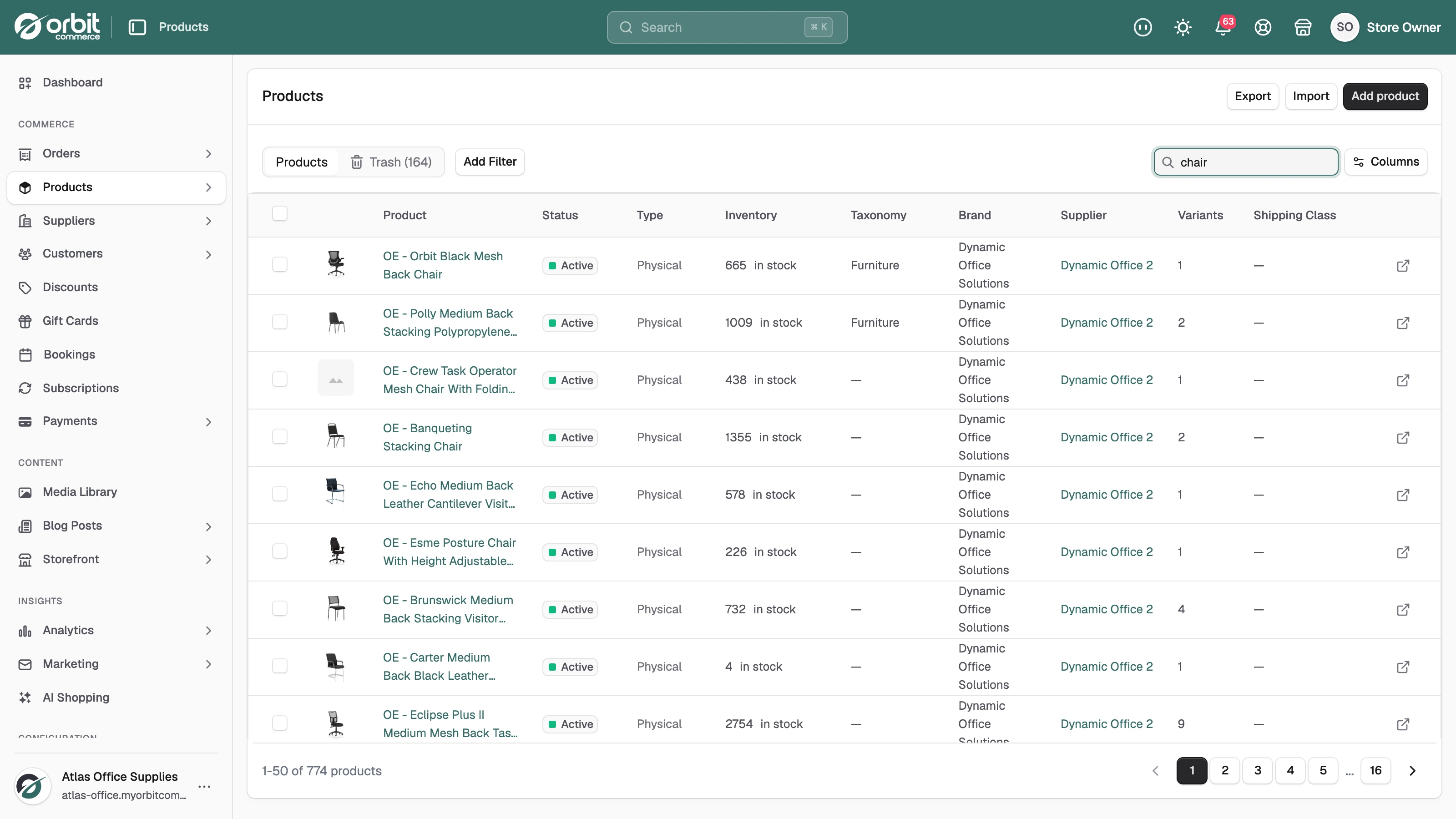Image resolution: width=1456 pixels, height=819 pixels.
Task: Click the Import button
Action: point(1311,96)
